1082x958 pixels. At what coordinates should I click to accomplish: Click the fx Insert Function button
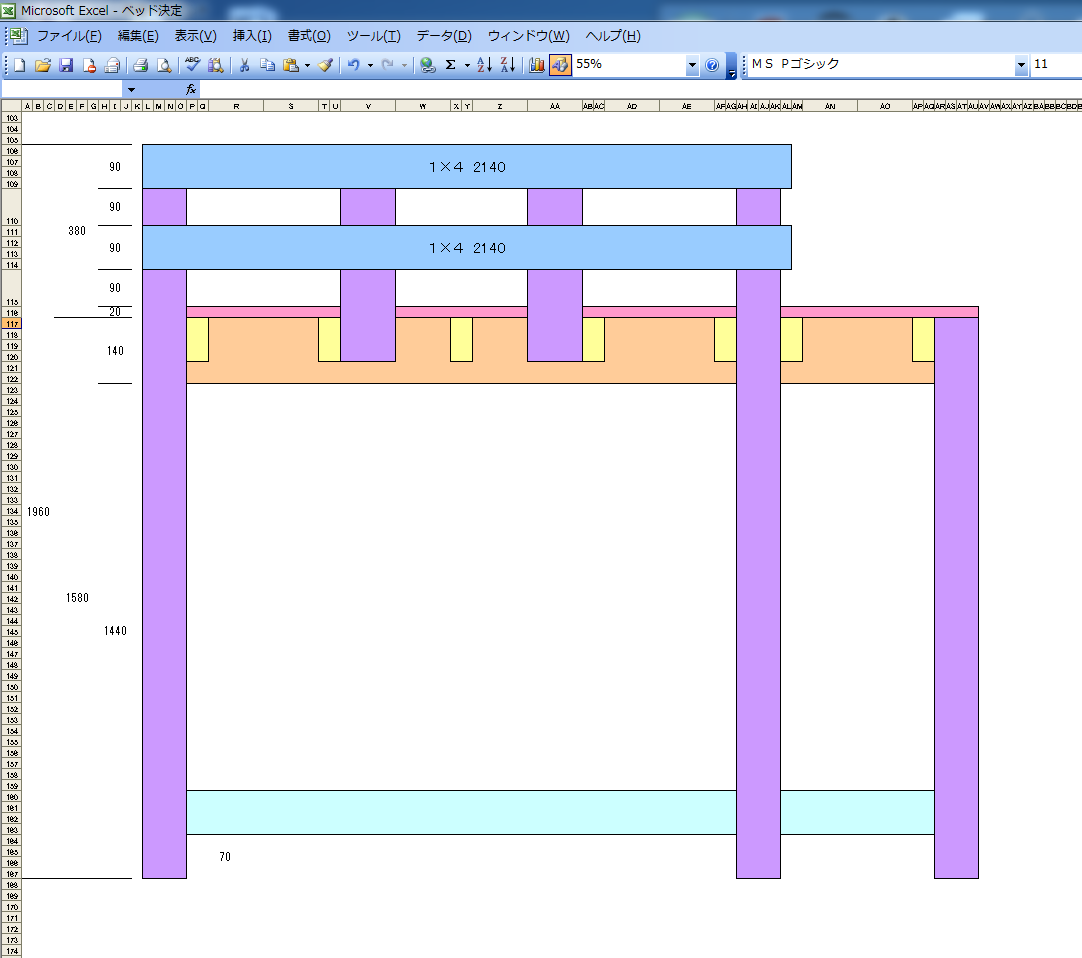tap(191, 89)
